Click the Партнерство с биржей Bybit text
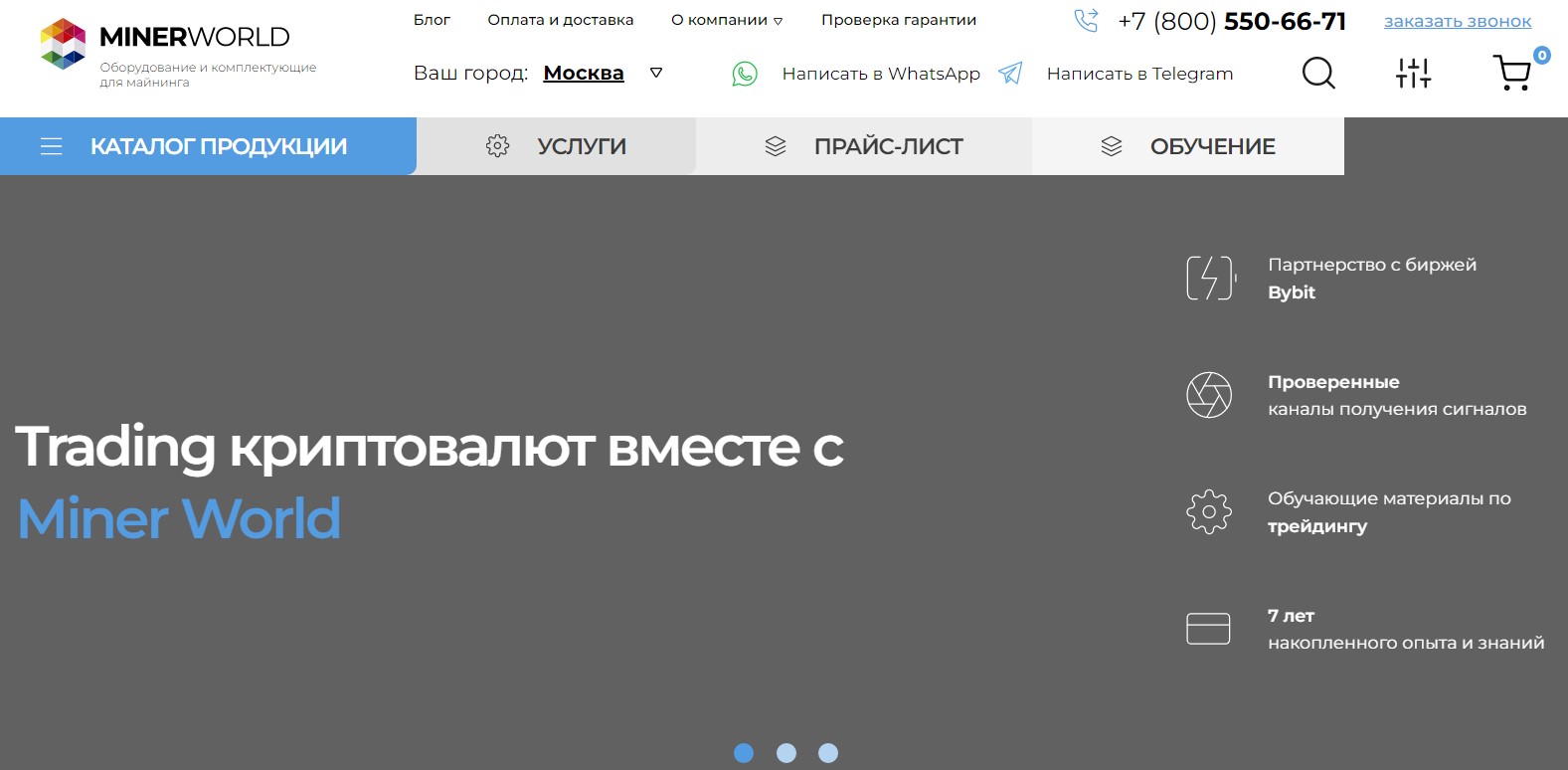 pos(1372,279)
